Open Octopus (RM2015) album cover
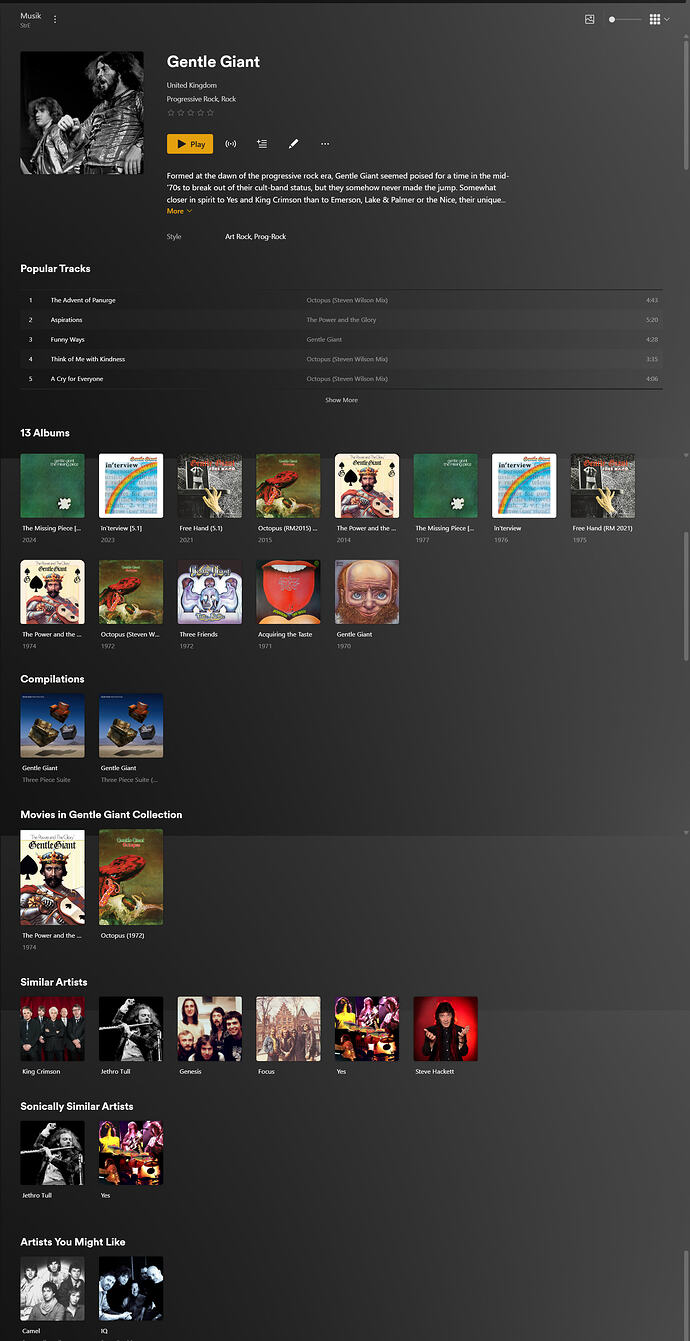Screen dimensions: 690x1341 (288, 486)
